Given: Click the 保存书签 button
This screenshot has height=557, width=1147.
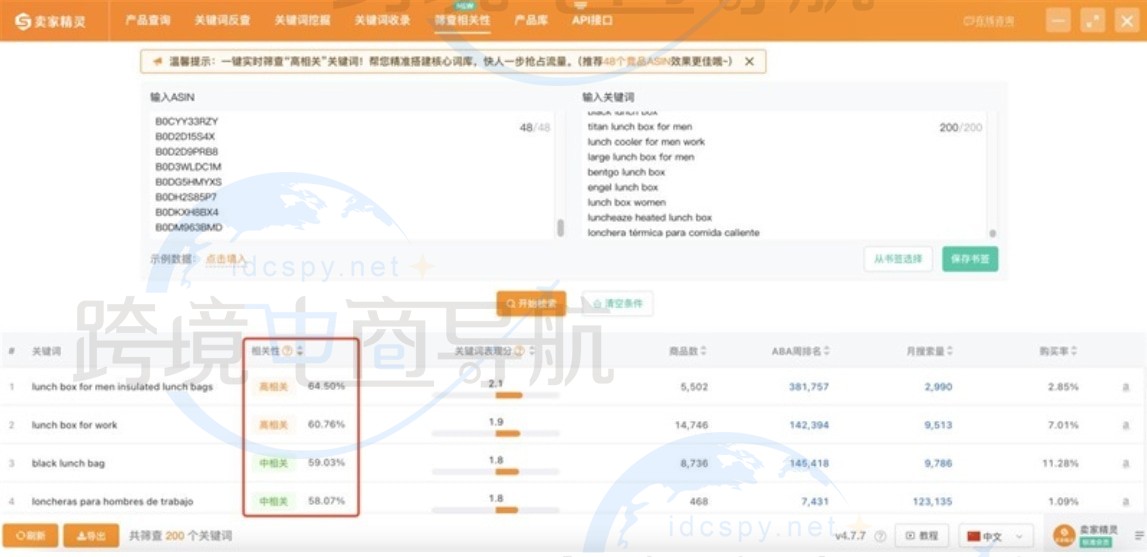Looking at the screenshot, I should tap(970, 258).
